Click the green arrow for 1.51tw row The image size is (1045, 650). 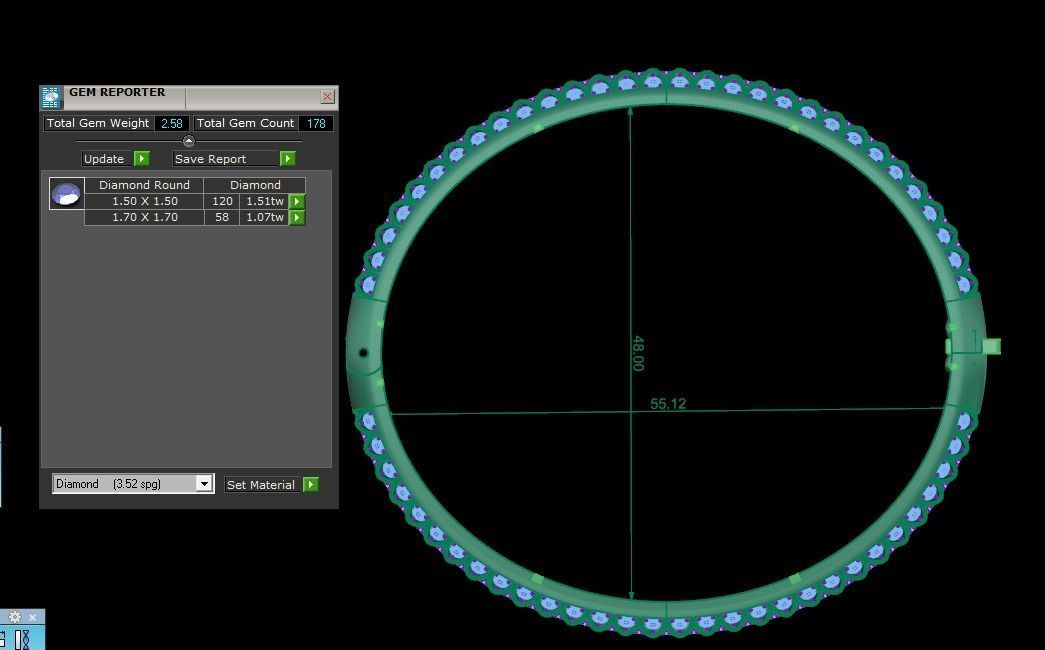(297, 201)
